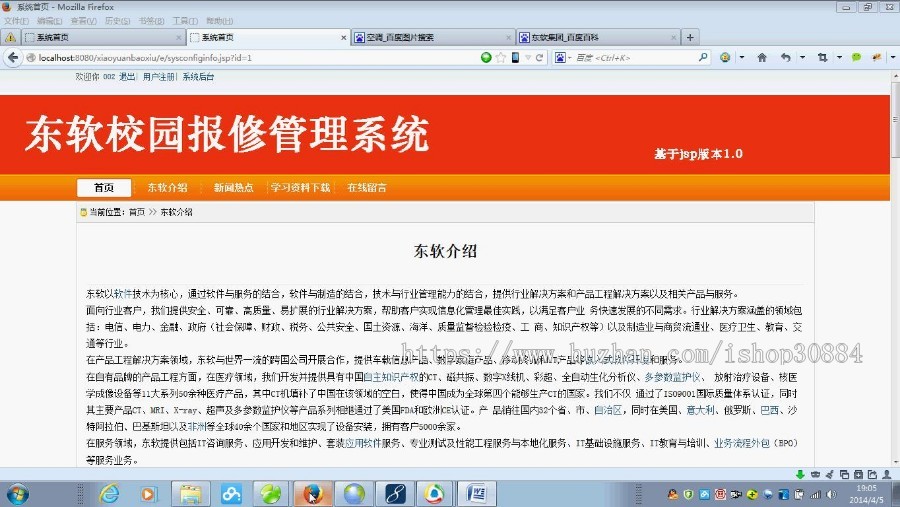Select 学习资料下载 in the navigation bar
Image resolution: width=900 pixels, height=507 pixels.
(x=300, y=187)
